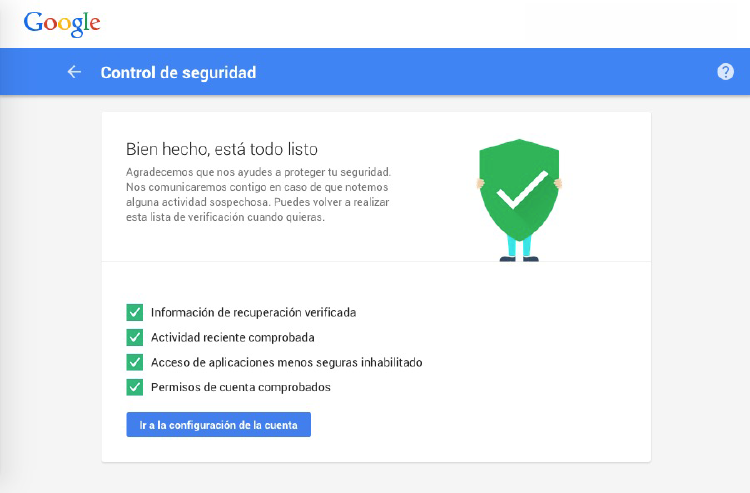Toggle the 'Permisos de cuenta comprobados' checkbox
This screenshot has height=493, width=750.
(x=134, y=387)
